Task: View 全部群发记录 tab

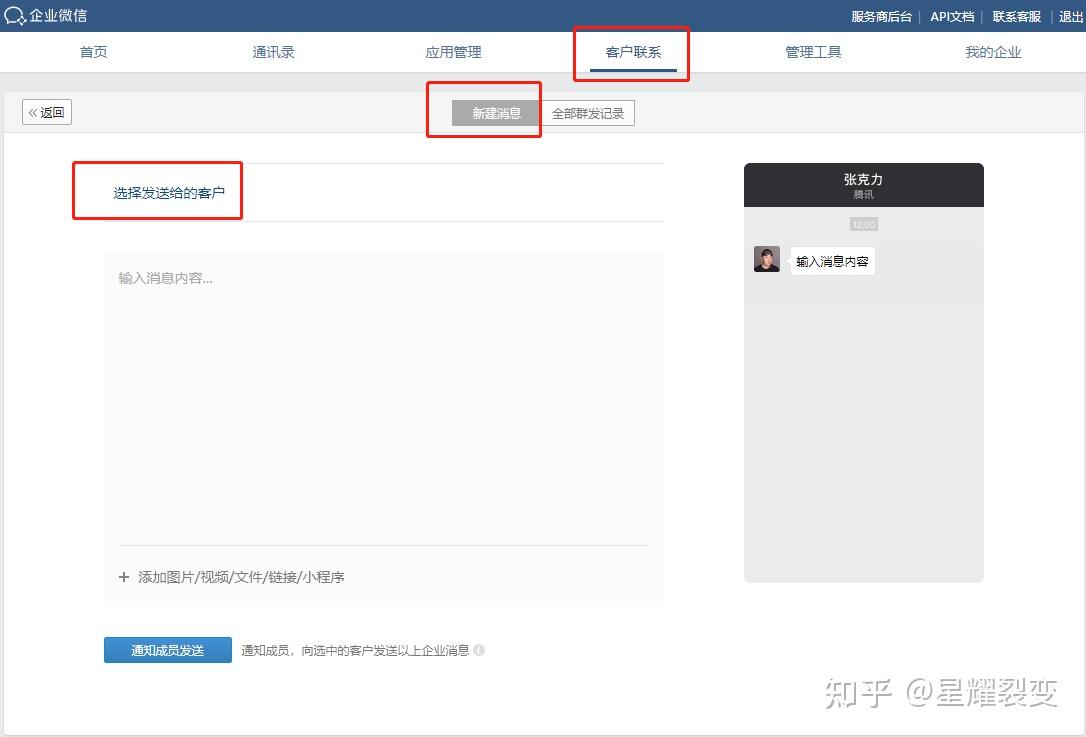Action: click(587, 113)
